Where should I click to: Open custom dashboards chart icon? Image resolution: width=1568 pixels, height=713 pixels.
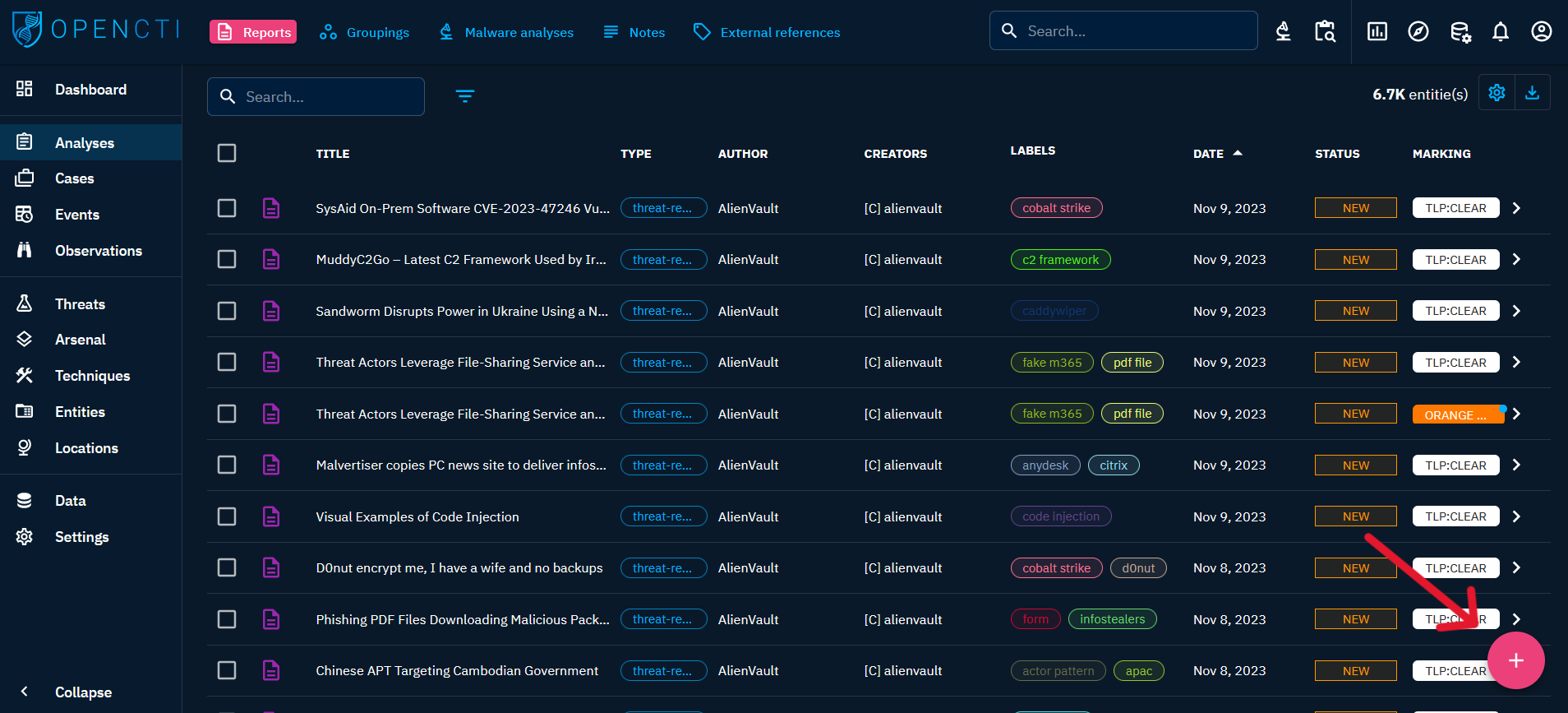pyautogui.click(x=1377, y=31)
